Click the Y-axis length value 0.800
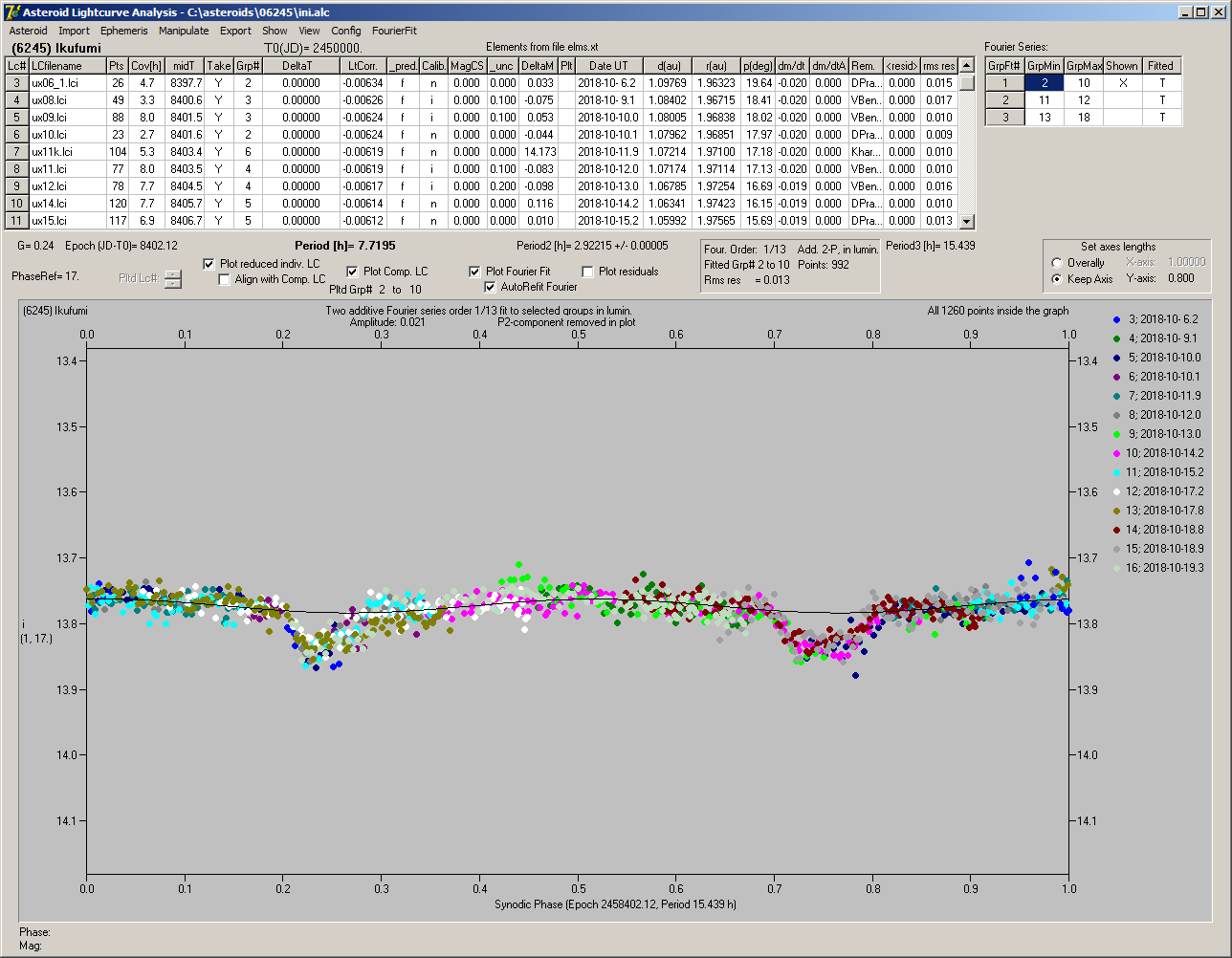 pyautogui.click(x=1183, y=279)
